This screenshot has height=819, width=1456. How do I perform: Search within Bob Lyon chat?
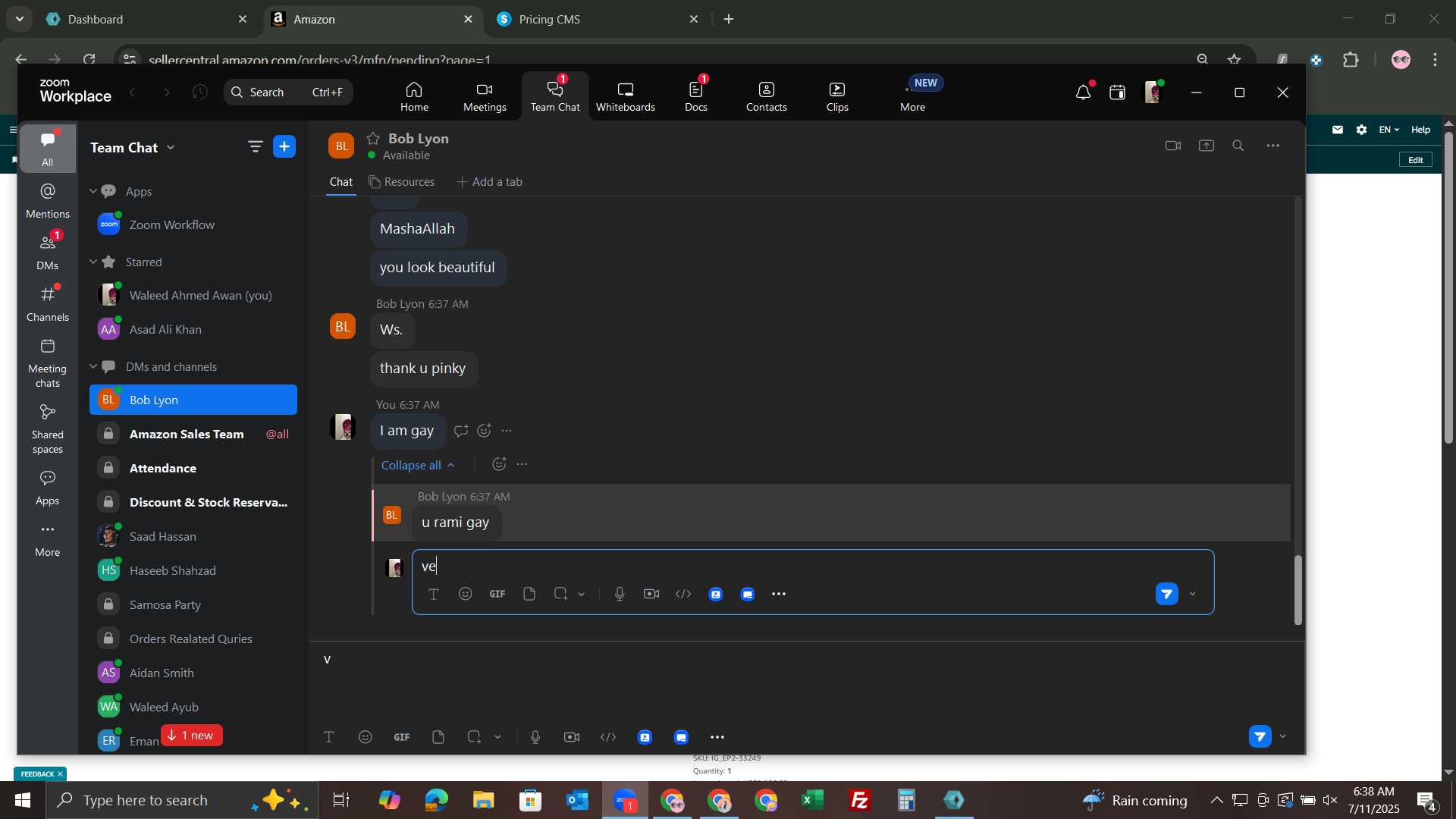click(1238, 146)
